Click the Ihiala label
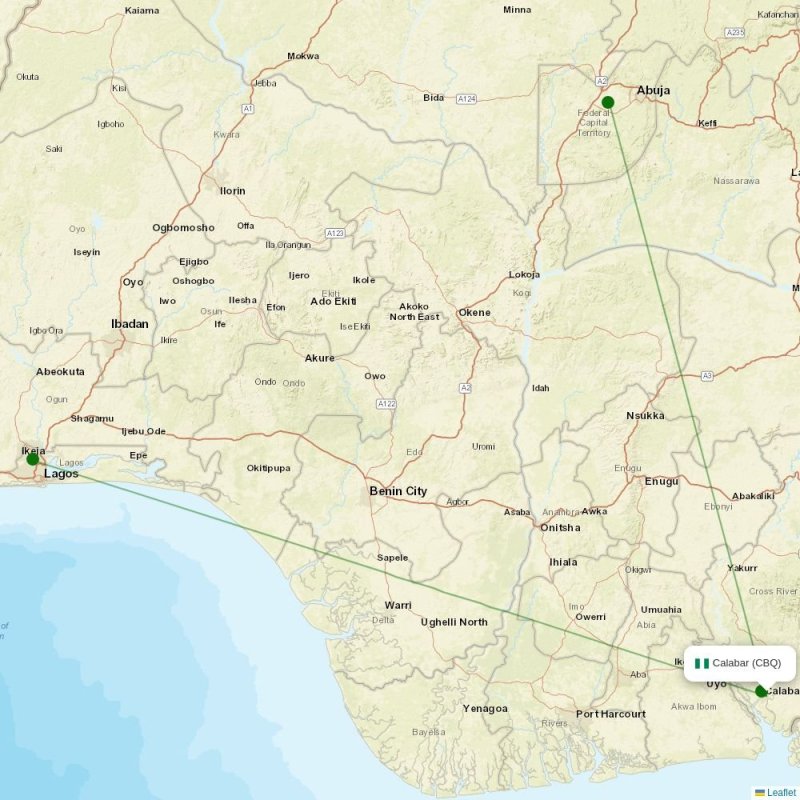This screenshot has width=800, height=800. coord(563,562)
